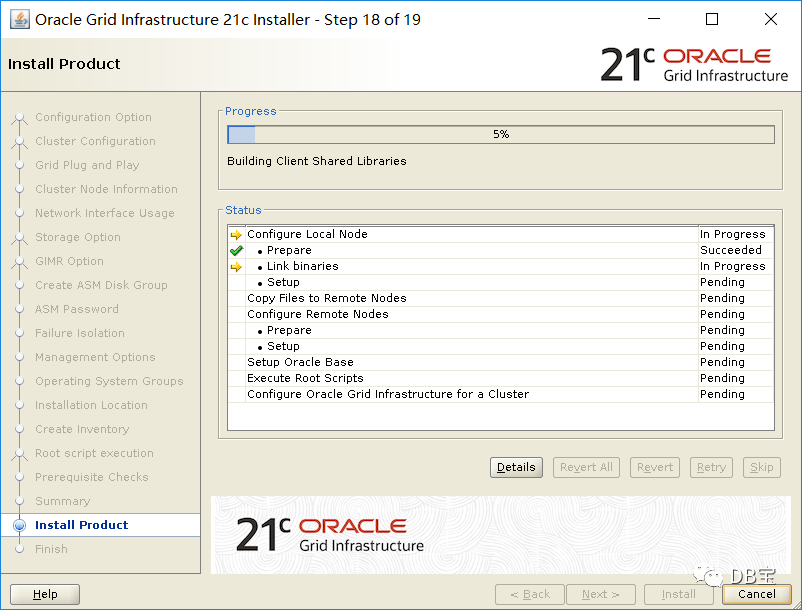Select Finish step in sidebar
The image size is (802, 610).
(x=51, y=549)
